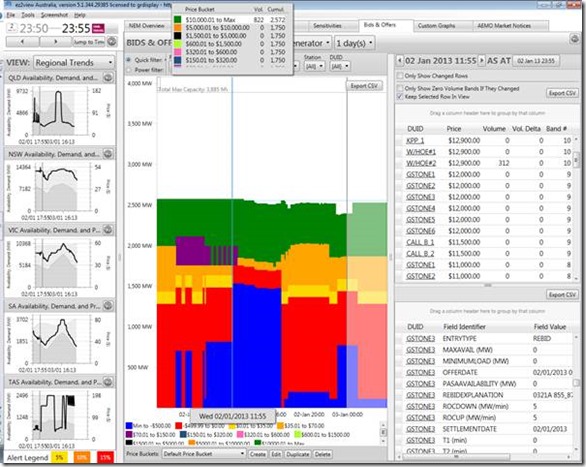Image resolution: width=586 pixels, height=467 pixels.
Task: Open the VIC panel round options icon
Action: 108,230
